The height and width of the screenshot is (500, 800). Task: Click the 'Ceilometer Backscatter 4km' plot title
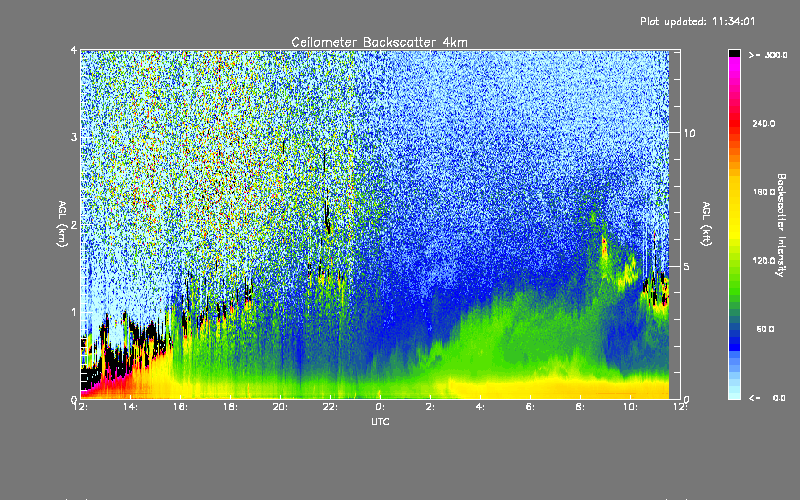coord(379,42)
